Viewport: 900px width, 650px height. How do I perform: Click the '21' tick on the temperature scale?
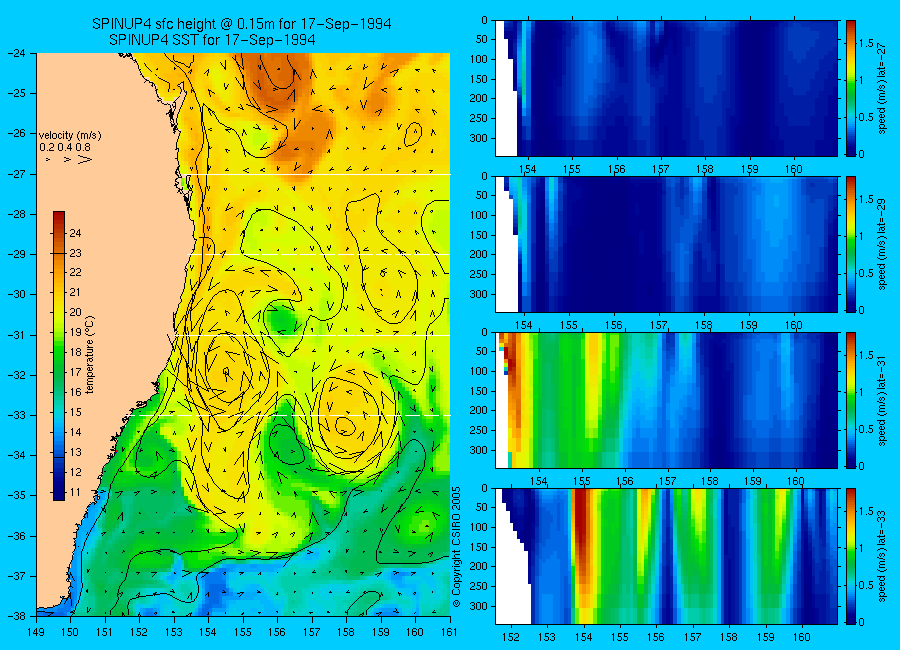coord(75,293)
